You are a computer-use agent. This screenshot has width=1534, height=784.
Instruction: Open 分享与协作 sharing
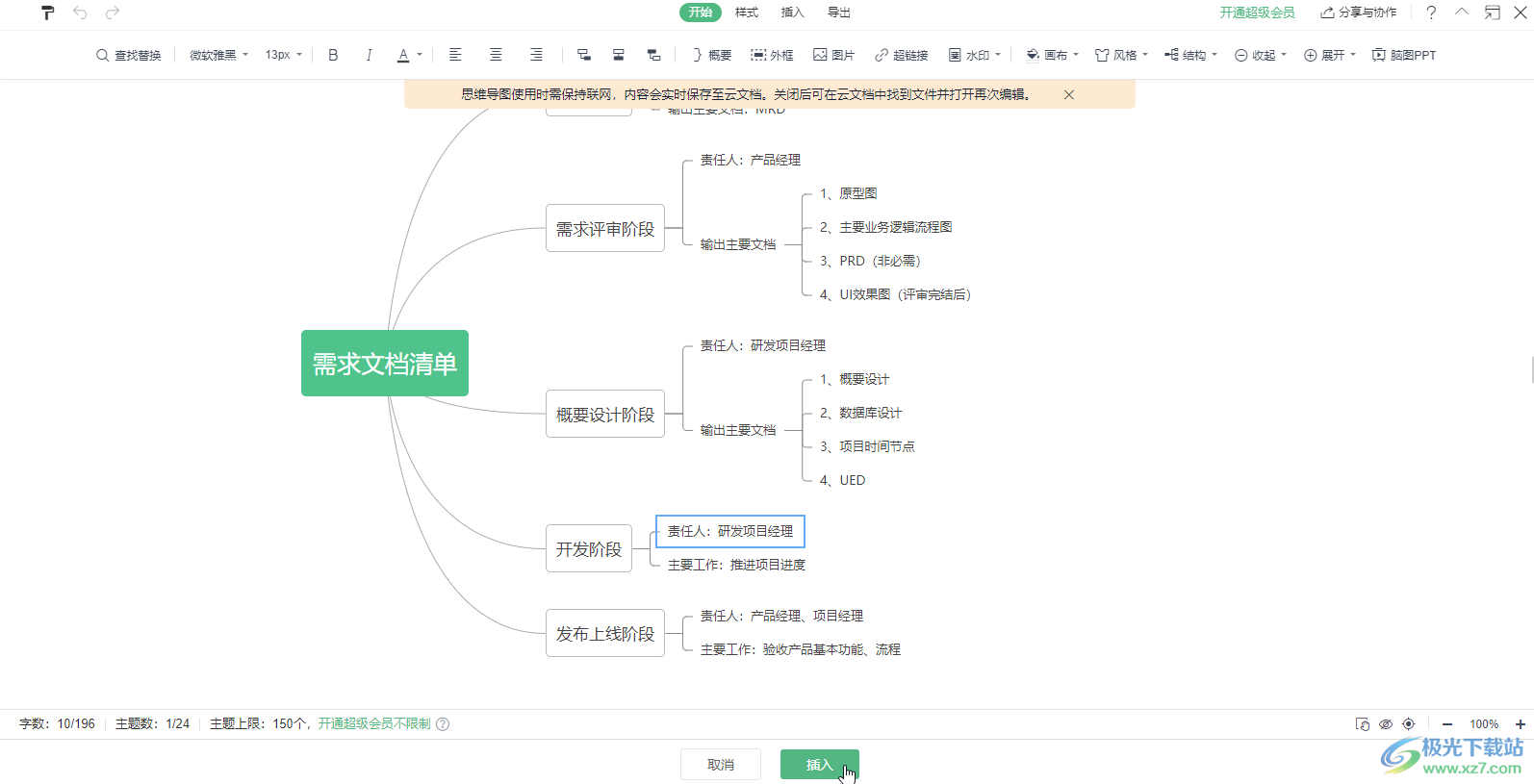tap(1359, 13)
